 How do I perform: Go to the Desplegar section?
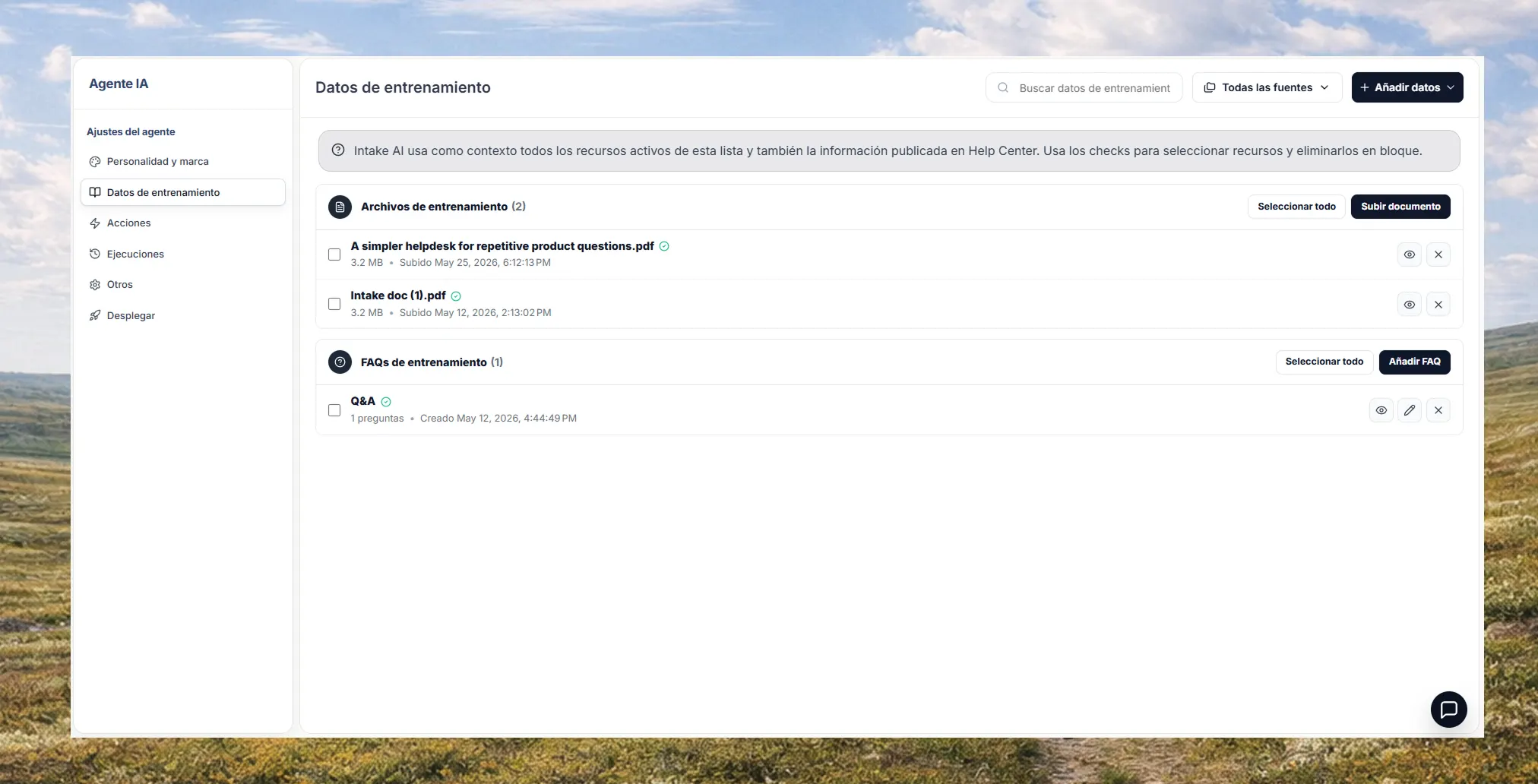click(182, 315)
